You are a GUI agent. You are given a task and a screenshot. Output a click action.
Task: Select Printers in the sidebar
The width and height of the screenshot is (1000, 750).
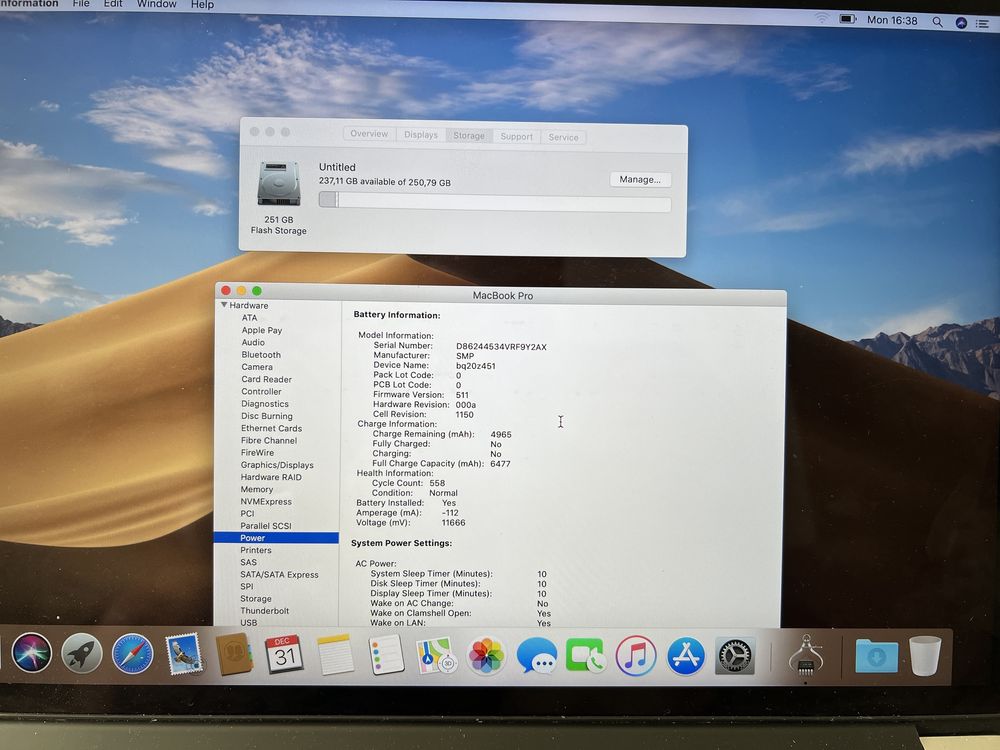click(x=256, y=550)
